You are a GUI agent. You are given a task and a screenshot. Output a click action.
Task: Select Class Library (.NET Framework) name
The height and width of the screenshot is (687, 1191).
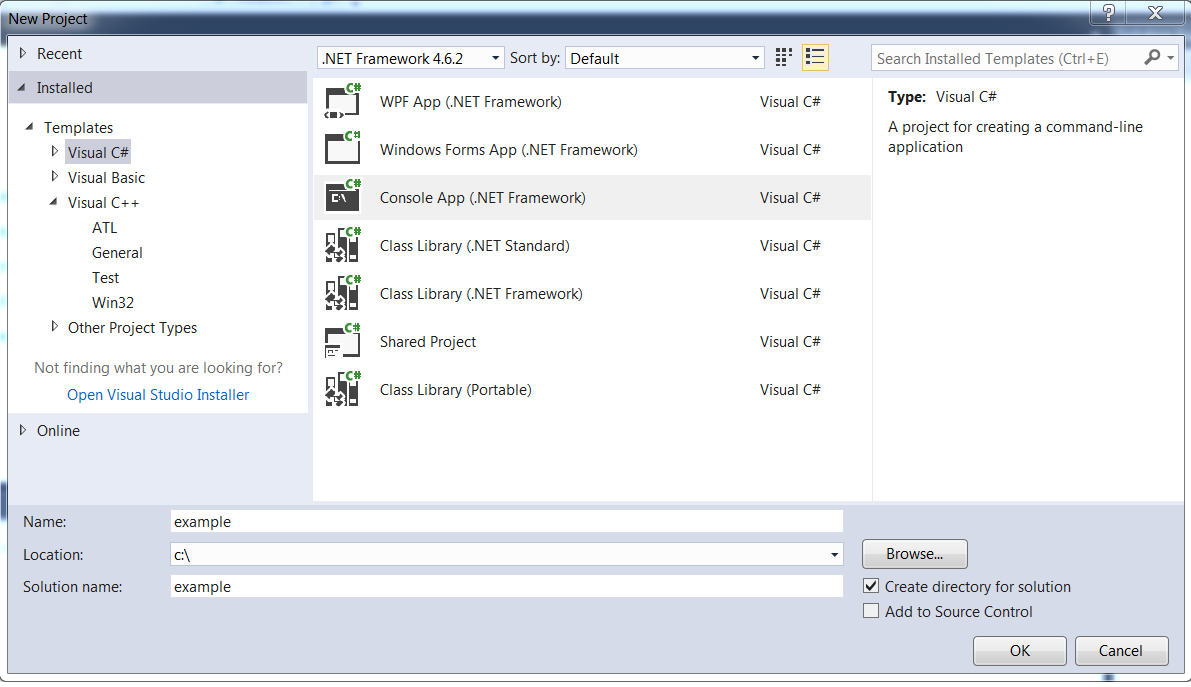click(x=482, y=293)
